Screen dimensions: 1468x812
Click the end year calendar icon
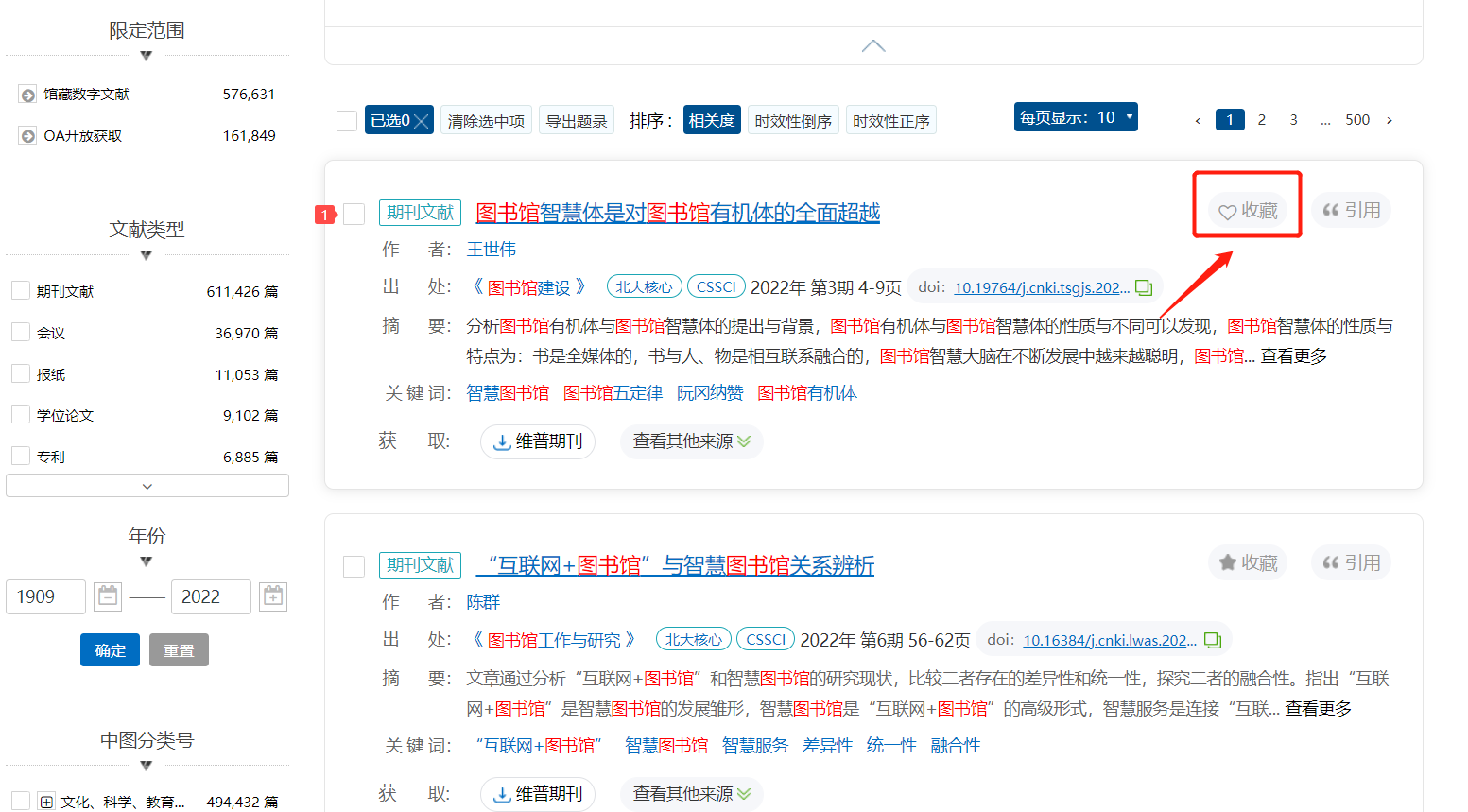coord(273,596)
